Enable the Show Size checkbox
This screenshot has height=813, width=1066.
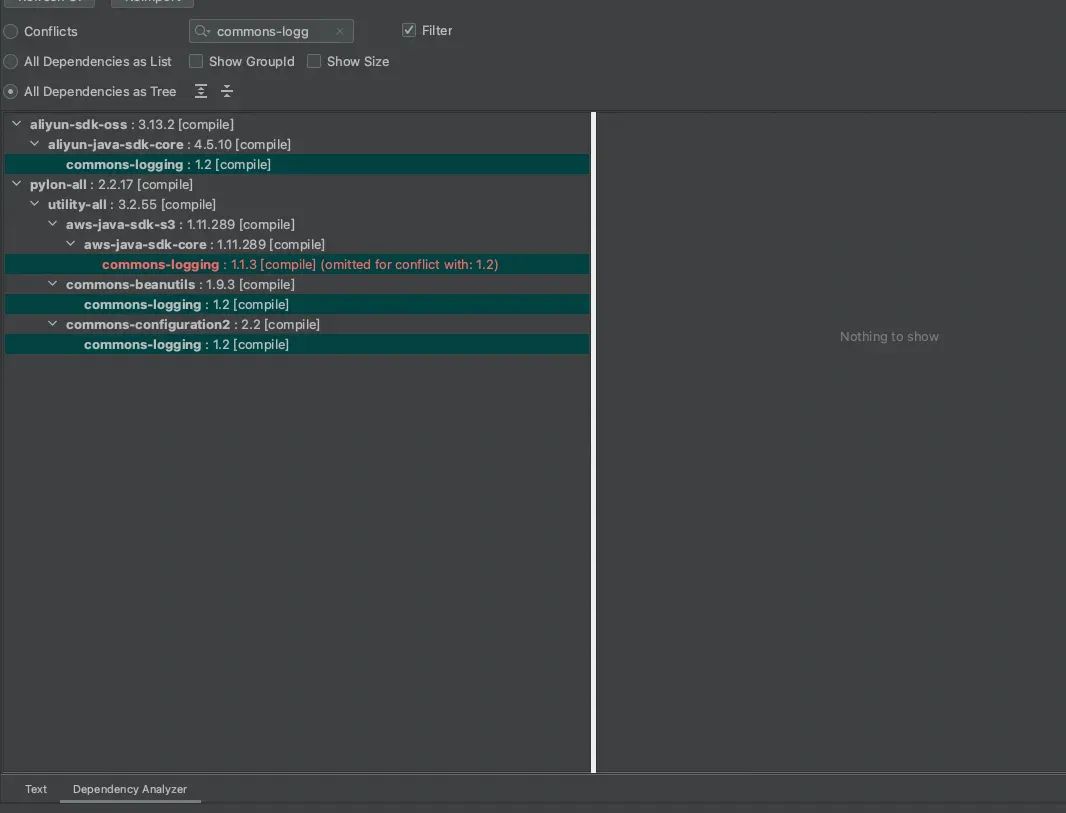tap(314, 61)
